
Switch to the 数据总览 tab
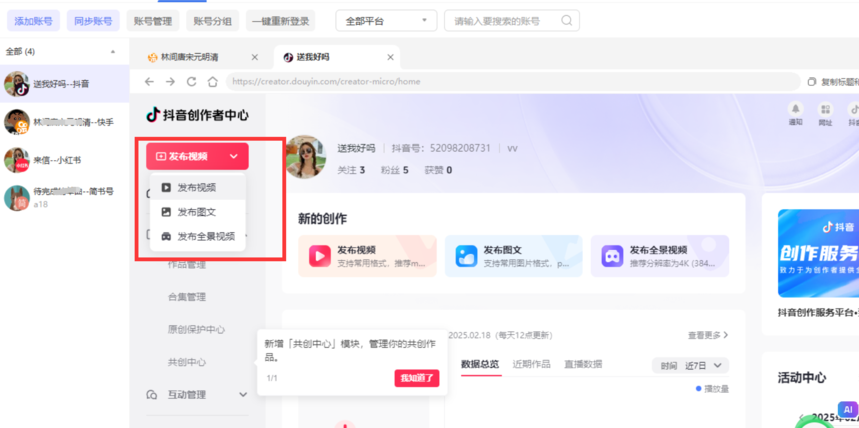[x=480, y=364]
